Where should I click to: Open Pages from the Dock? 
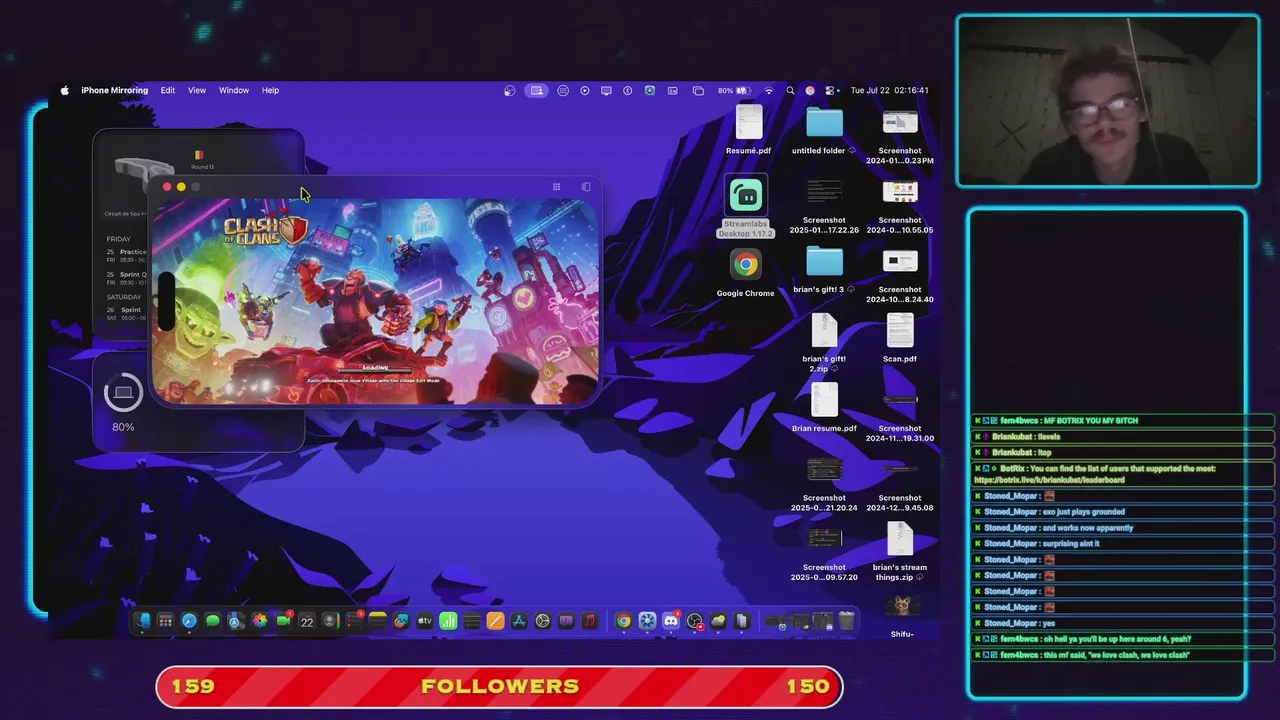[495, 621]
